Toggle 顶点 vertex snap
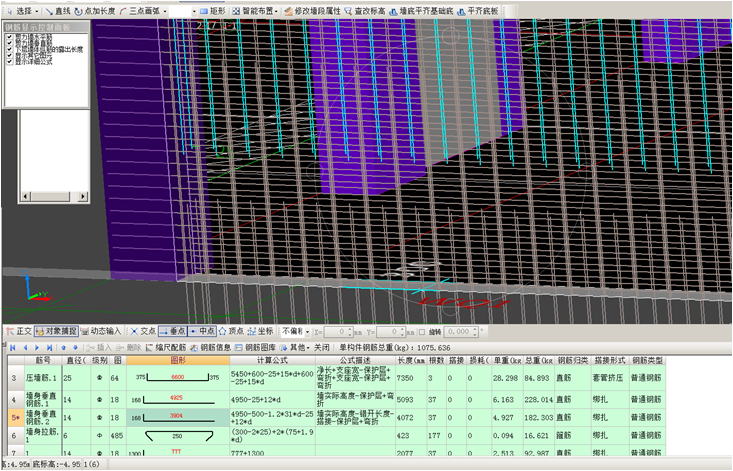The height and width of the screenshot is (471, 733). point(231,331)
